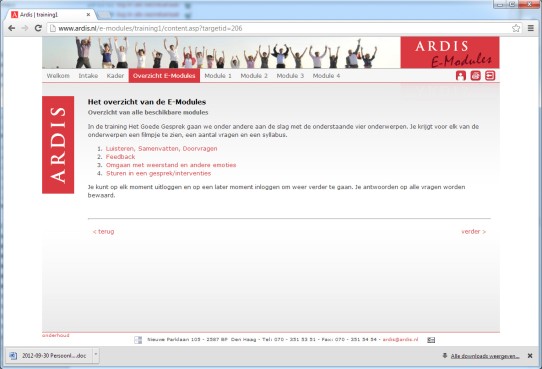Open the Welkom menu item
Viewport: 542px width, 369px height.
coord(58,76)
